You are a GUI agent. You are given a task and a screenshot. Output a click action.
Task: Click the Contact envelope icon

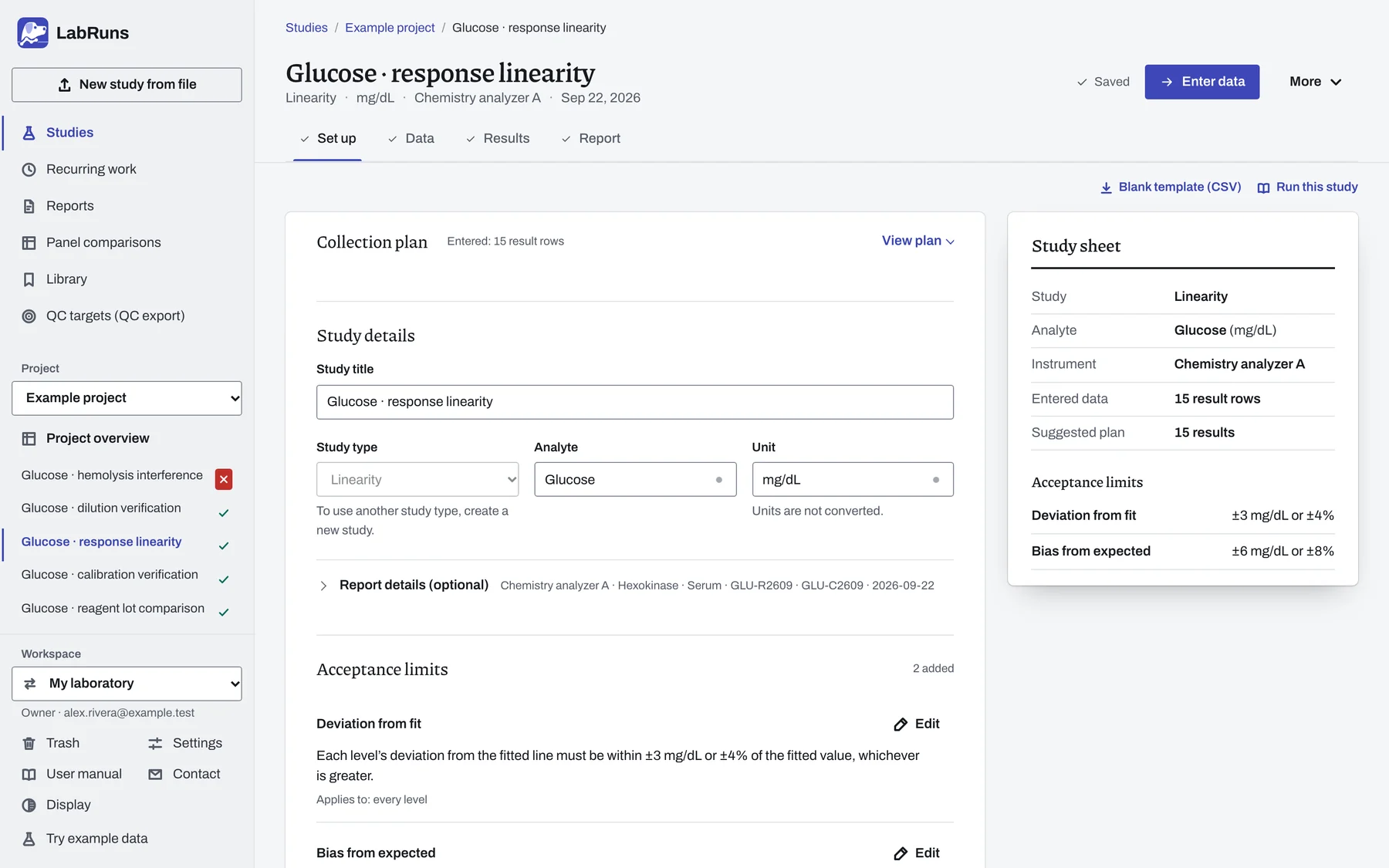(155, 774)
